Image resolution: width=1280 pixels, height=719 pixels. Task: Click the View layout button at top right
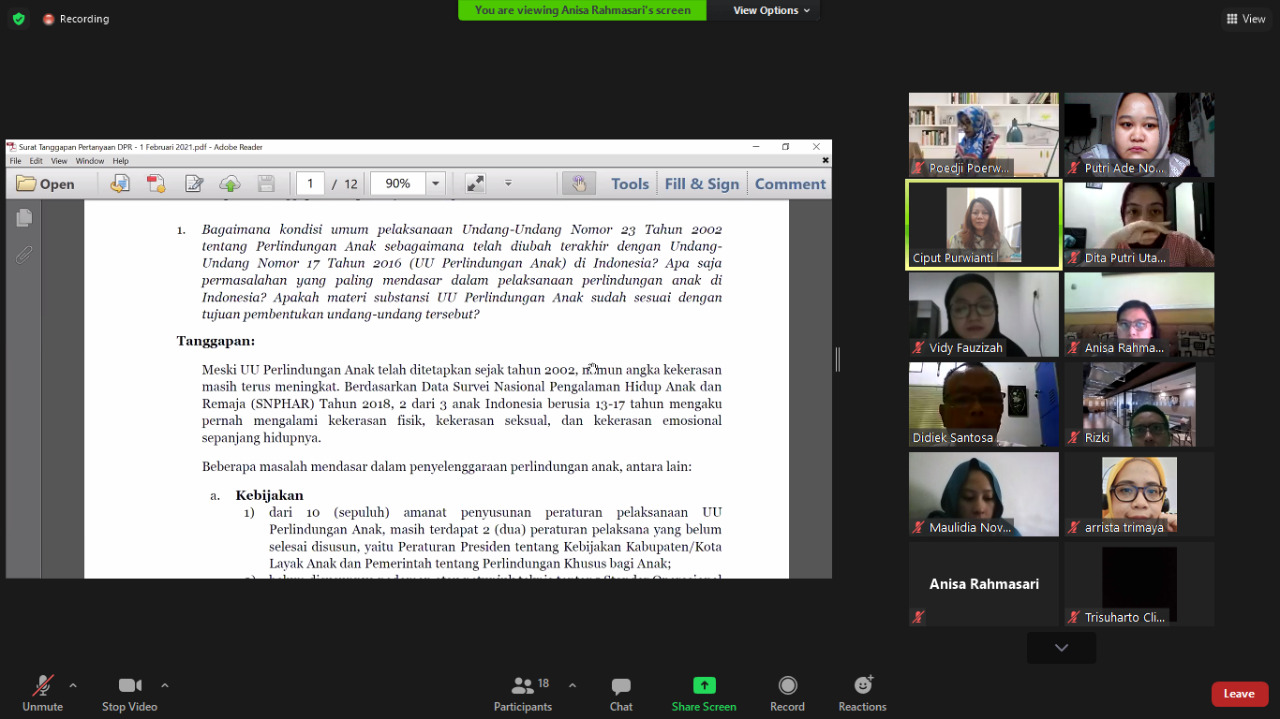[1246, 19]
